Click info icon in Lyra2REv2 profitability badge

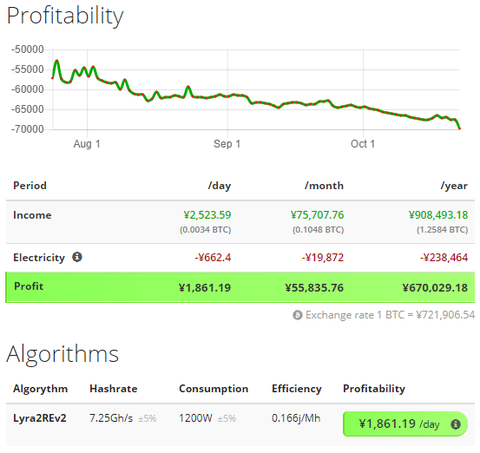tap(455, 424)
